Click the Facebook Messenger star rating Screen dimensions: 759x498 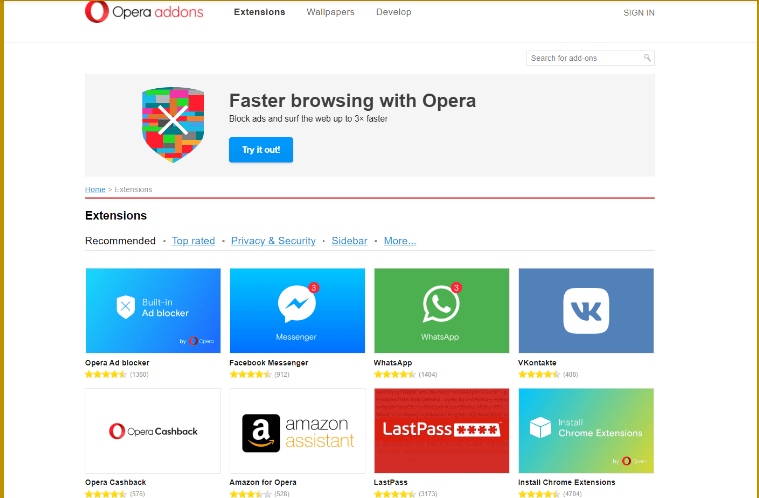point(250,374)
